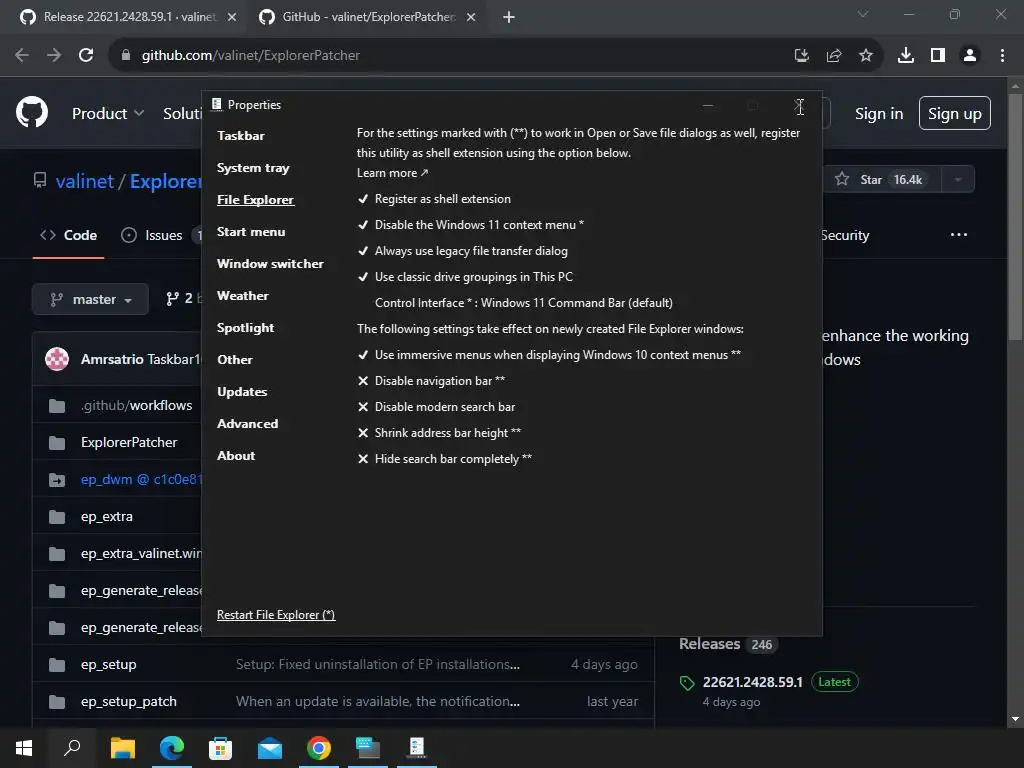Select Taskbar section in Properties
This screenshot has width=1024, height=768.
(x=241, y=136)
